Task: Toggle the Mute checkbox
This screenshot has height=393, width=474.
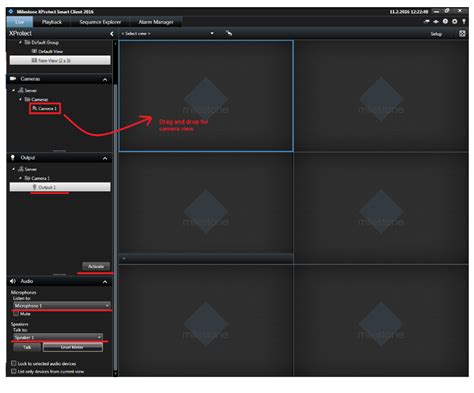Action: pos(16,314)
